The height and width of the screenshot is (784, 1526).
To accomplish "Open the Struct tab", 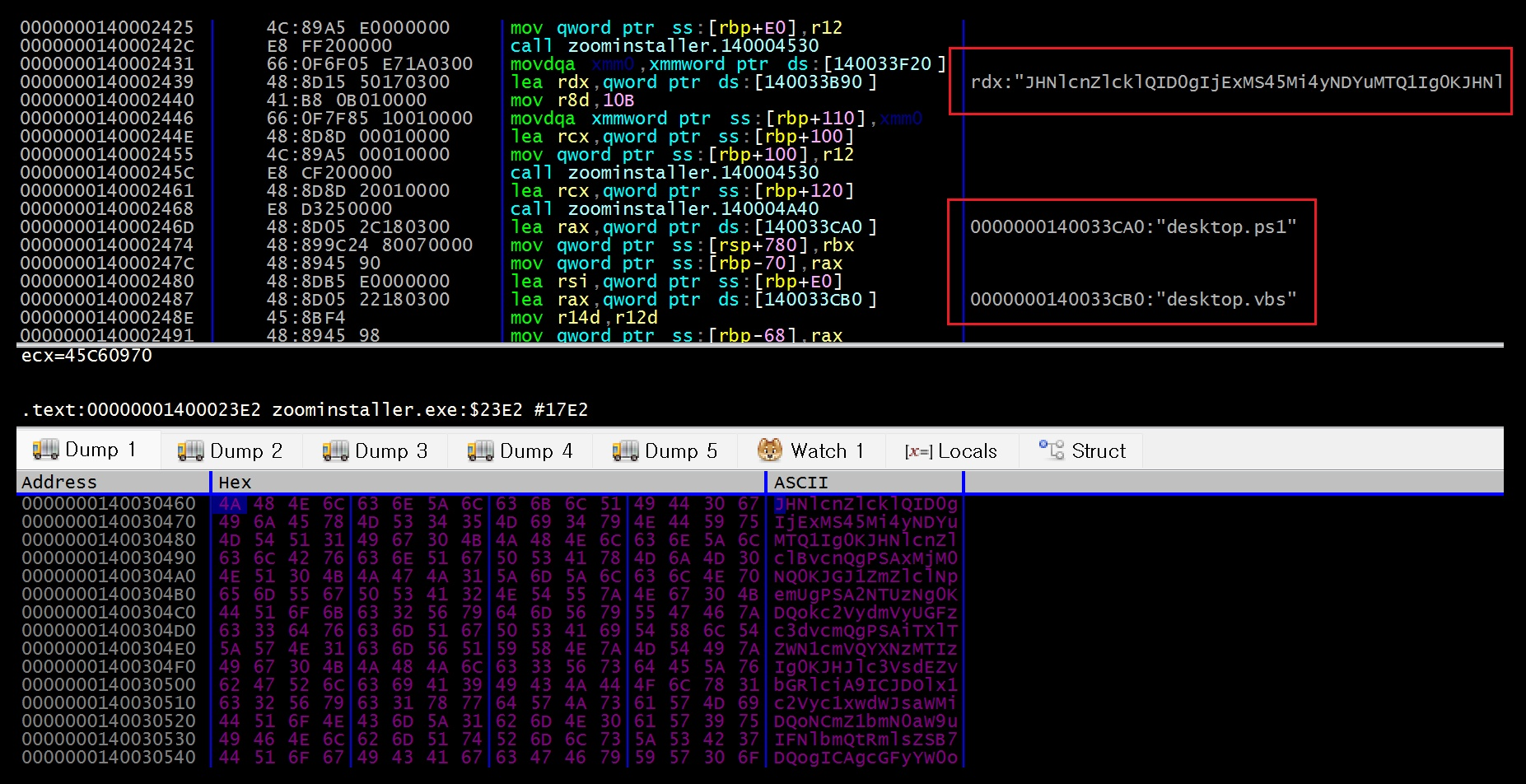I will pyautogui.click(x=1081, y=450).
